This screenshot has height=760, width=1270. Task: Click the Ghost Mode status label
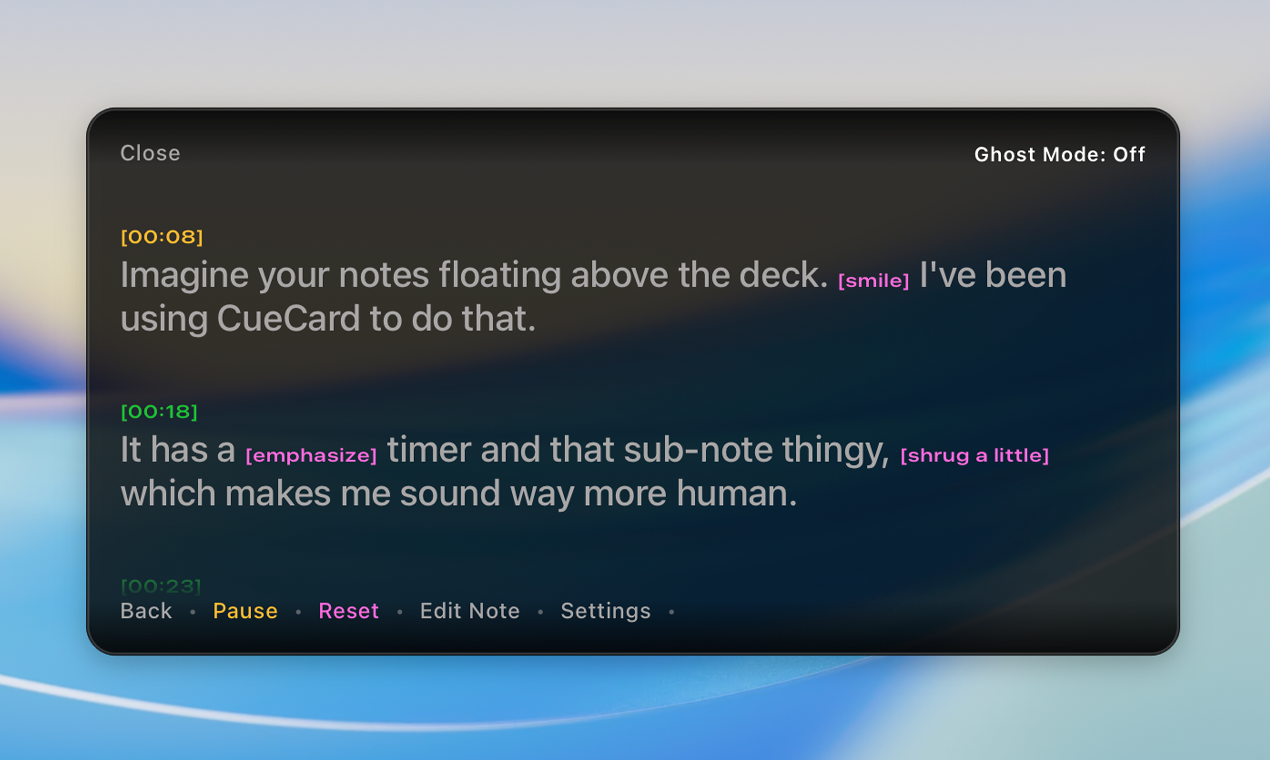tap(1059, 154)
